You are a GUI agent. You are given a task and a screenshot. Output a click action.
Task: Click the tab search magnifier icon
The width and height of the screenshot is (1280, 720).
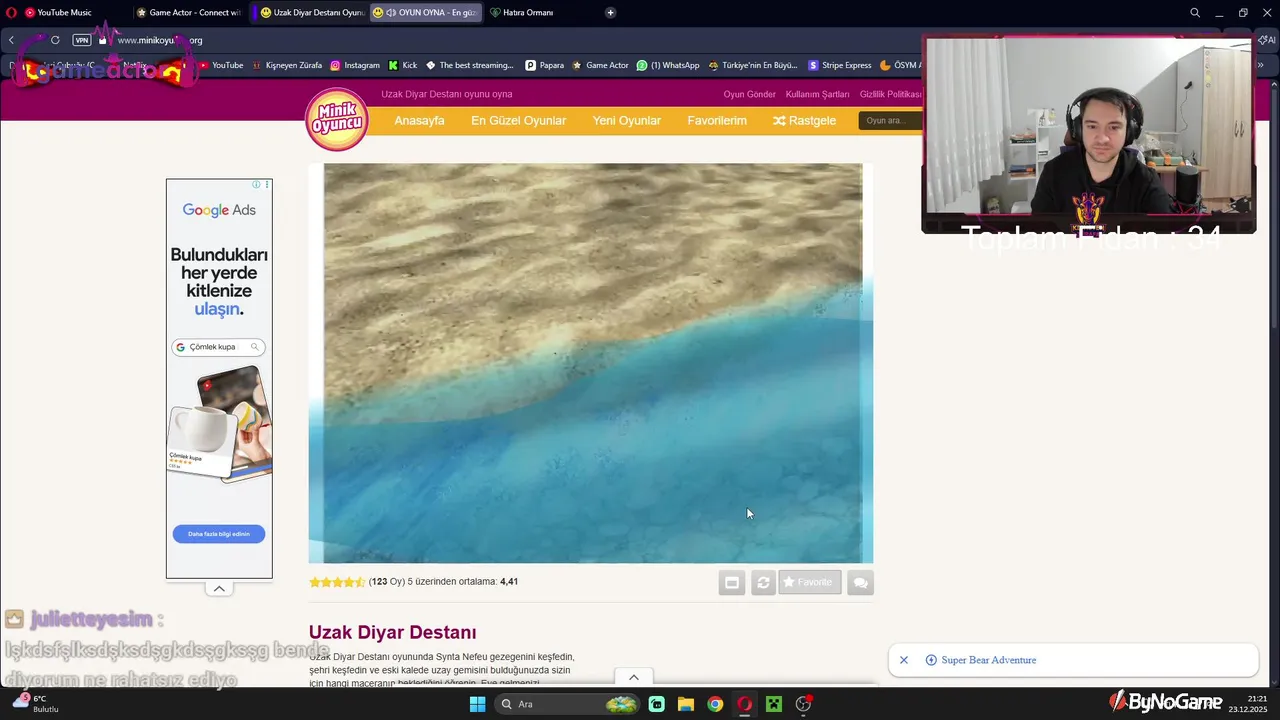(1195, 12)
